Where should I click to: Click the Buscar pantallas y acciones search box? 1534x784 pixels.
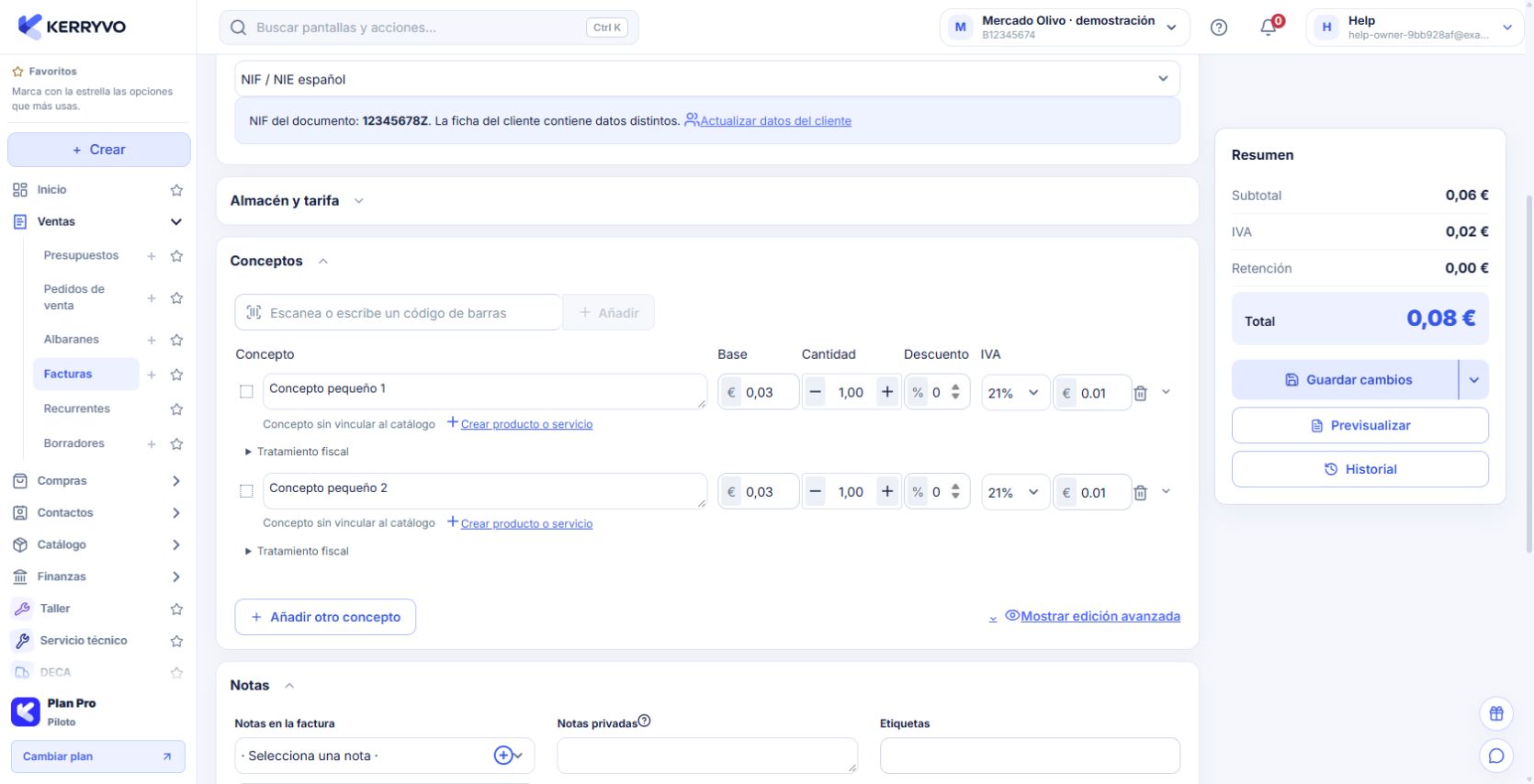pos(429,28)
